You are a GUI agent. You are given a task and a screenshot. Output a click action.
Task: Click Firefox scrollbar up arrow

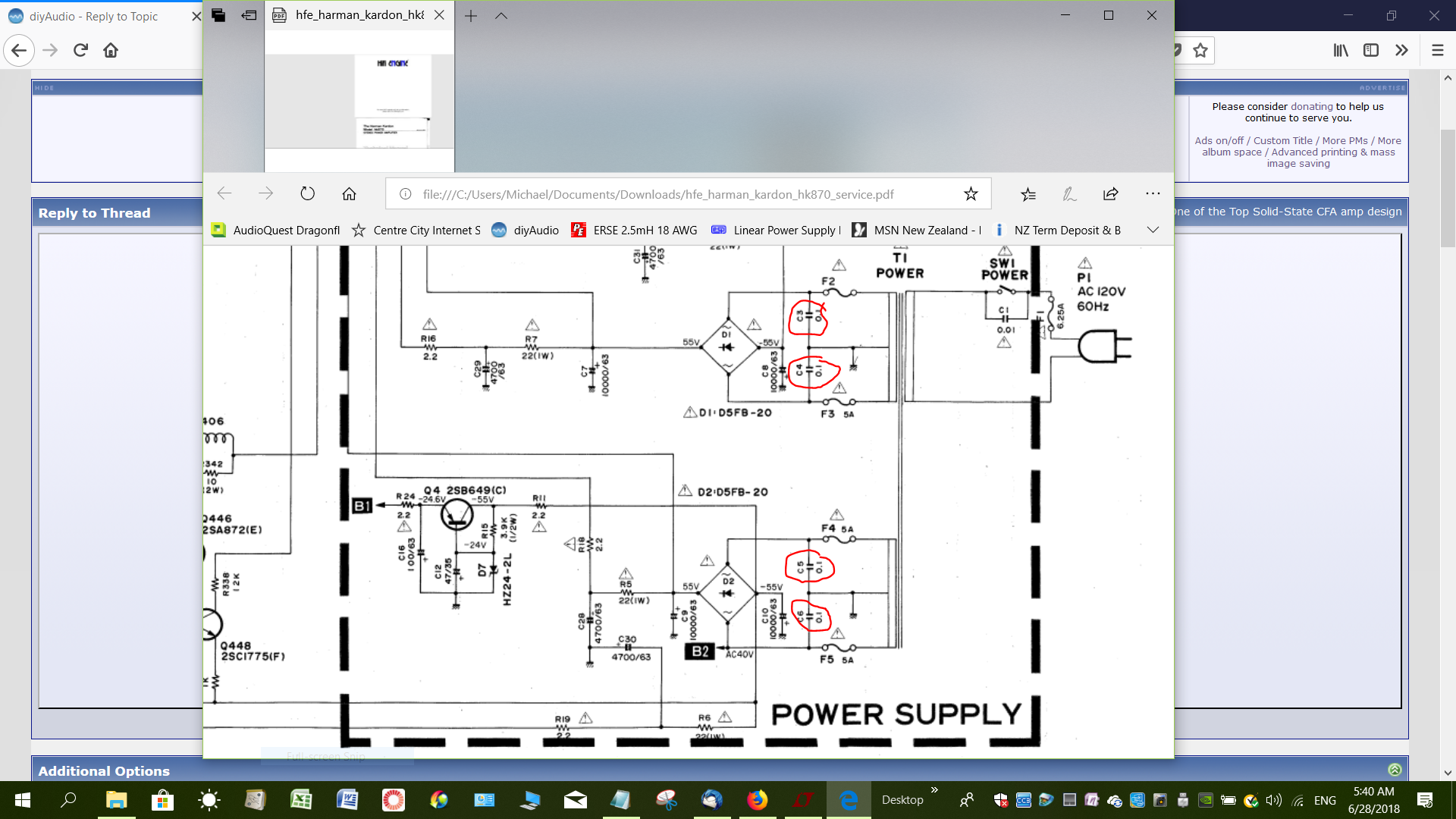point(1448,77)
